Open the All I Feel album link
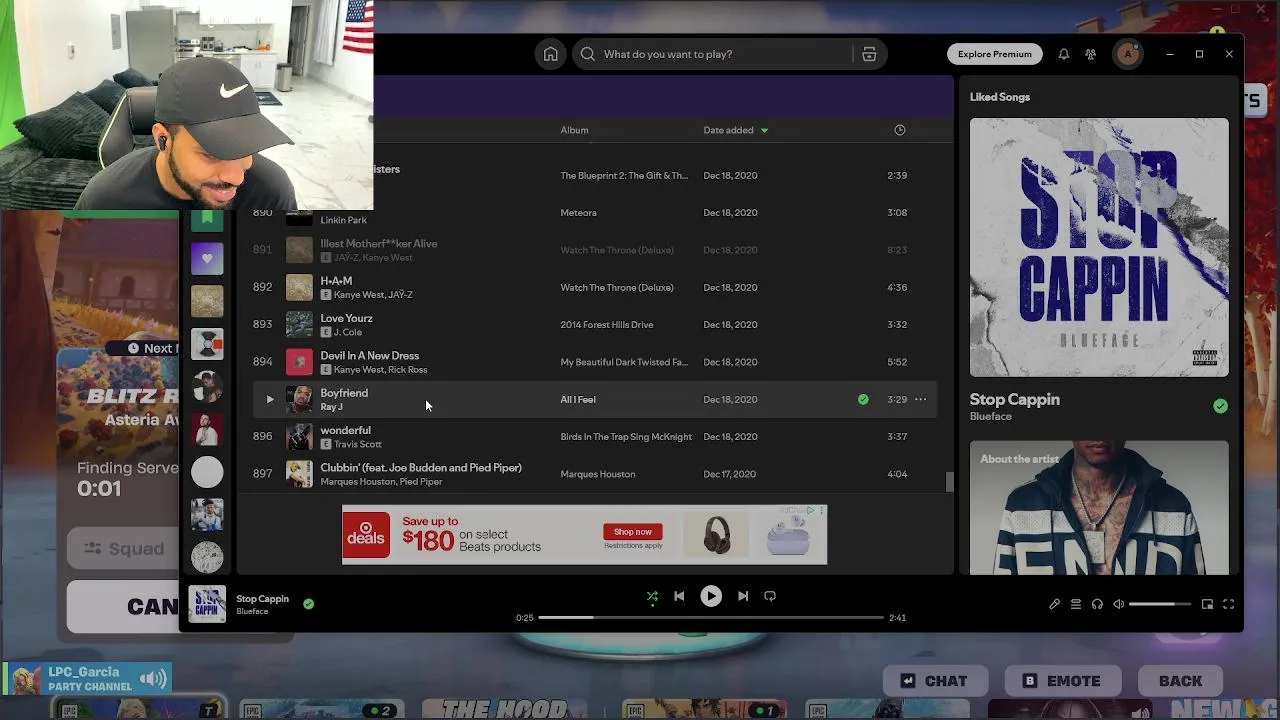Screen dimensions: 1280x720 578,400
